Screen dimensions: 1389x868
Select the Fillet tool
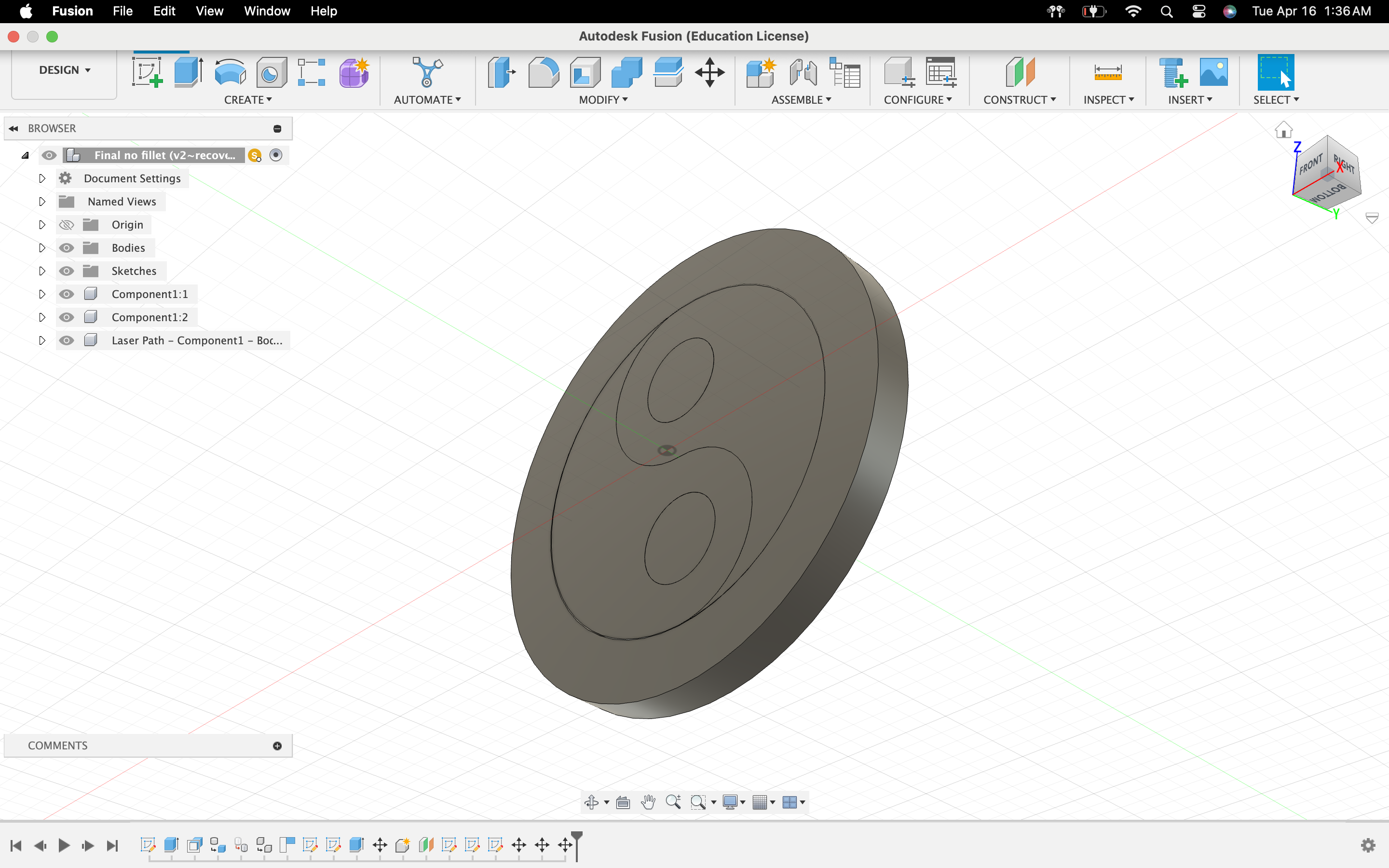pyautogui.click(x=543, y=73)
